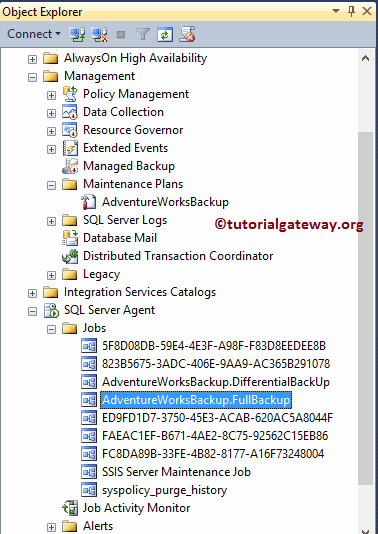Click the Database Mail icon
378x534 pixels.
tap(70, 238)
